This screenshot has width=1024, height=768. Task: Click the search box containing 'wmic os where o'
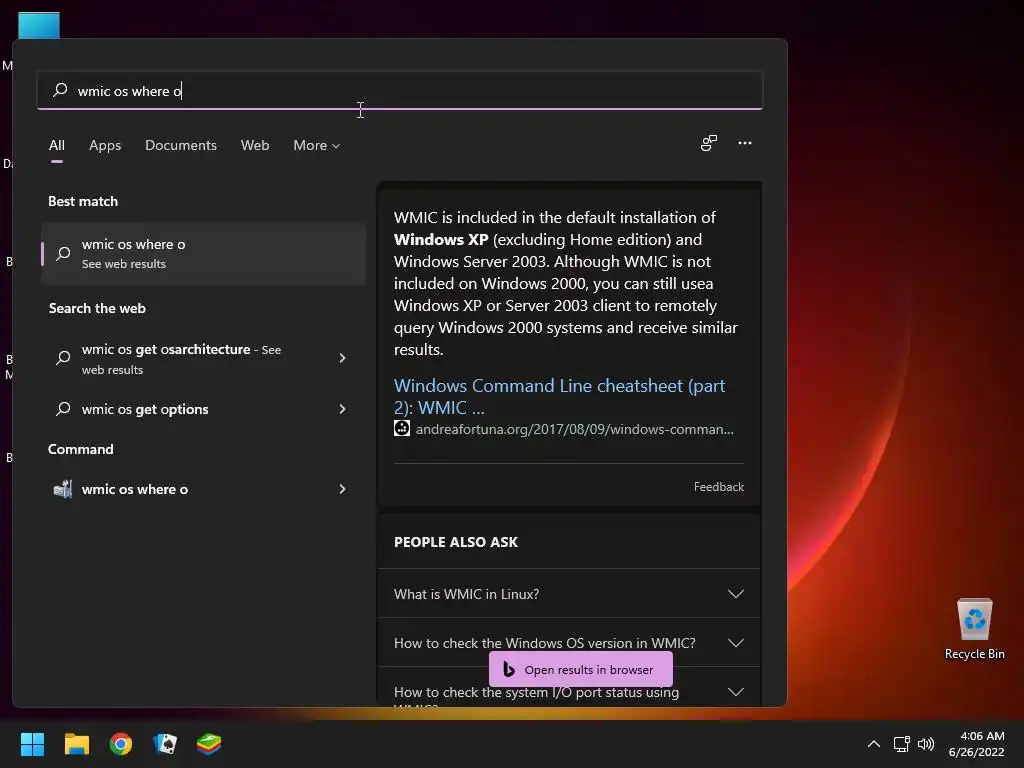coord(400,90)
